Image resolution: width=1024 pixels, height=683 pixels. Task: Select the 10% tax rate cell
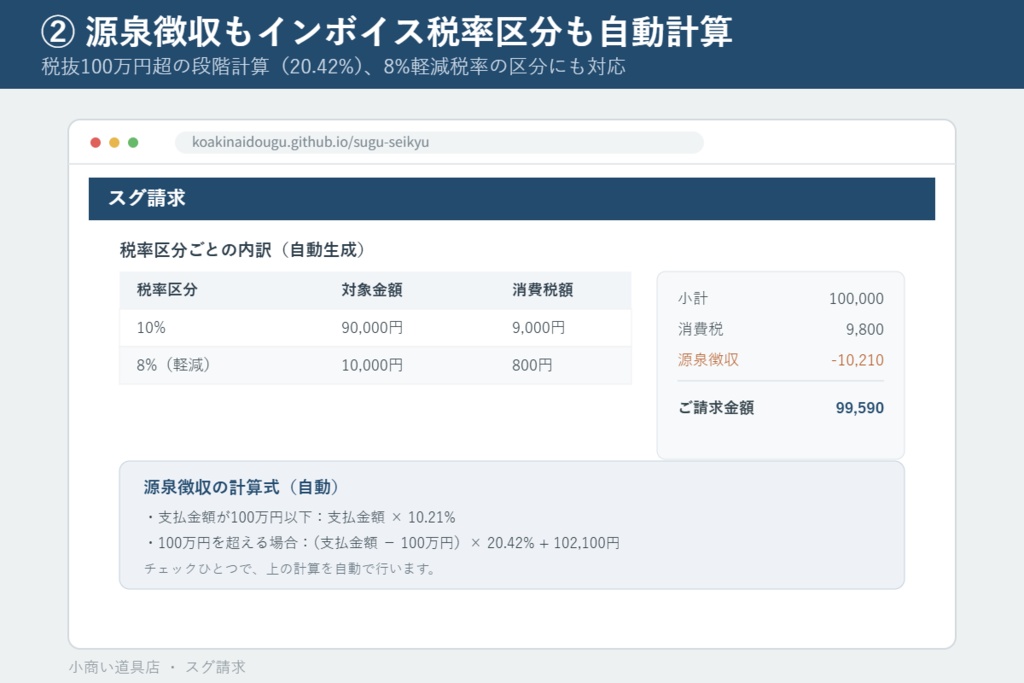151,328
